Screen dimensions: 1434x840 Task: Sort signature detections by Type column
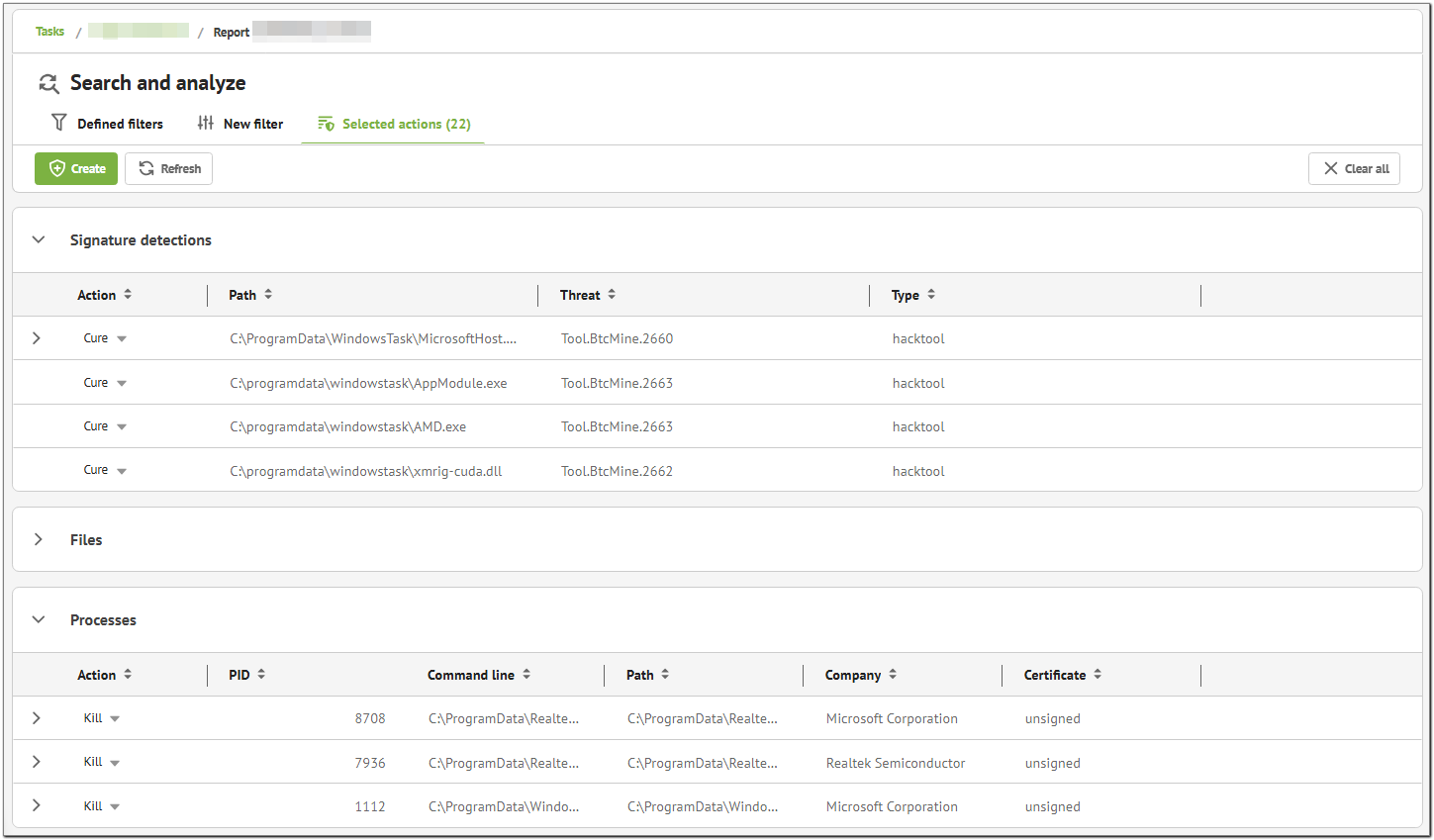point(931,295)
